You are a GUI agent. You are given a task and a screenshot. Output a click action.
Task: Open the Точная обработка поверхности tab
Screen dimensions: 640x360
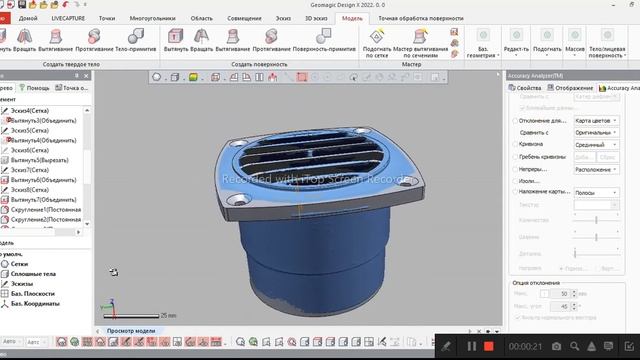(421, 18)
